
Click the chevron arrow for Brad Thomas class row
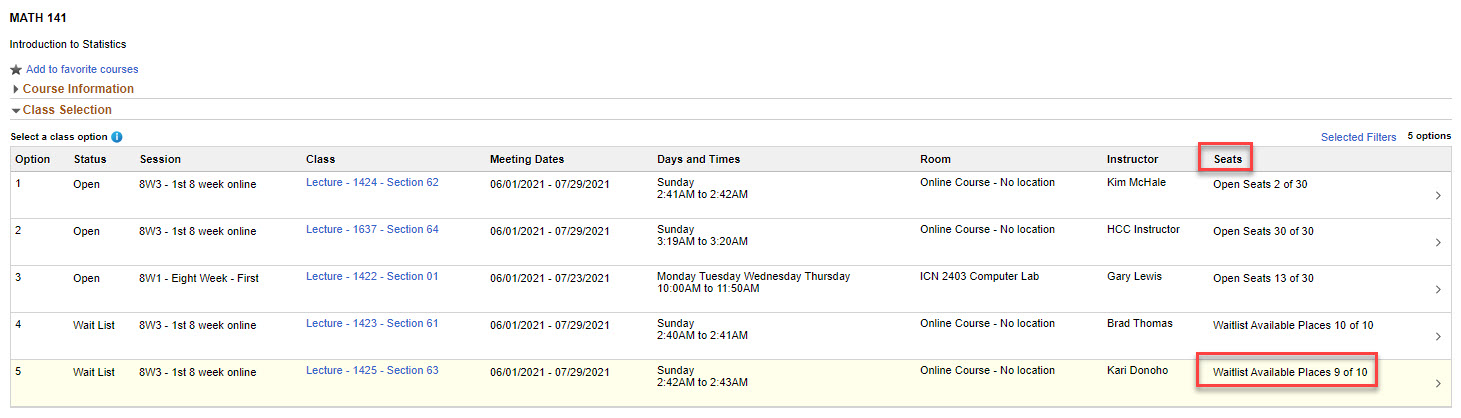[1438, 337]
